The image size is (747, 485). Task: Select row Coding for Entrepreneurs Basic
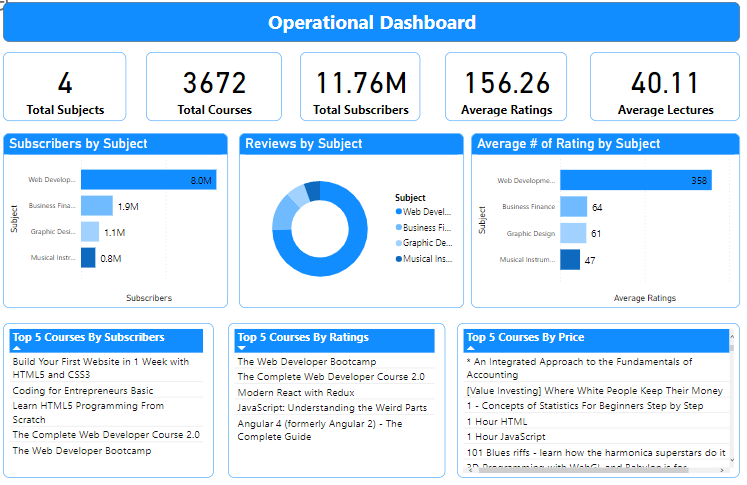coord(107,391)
